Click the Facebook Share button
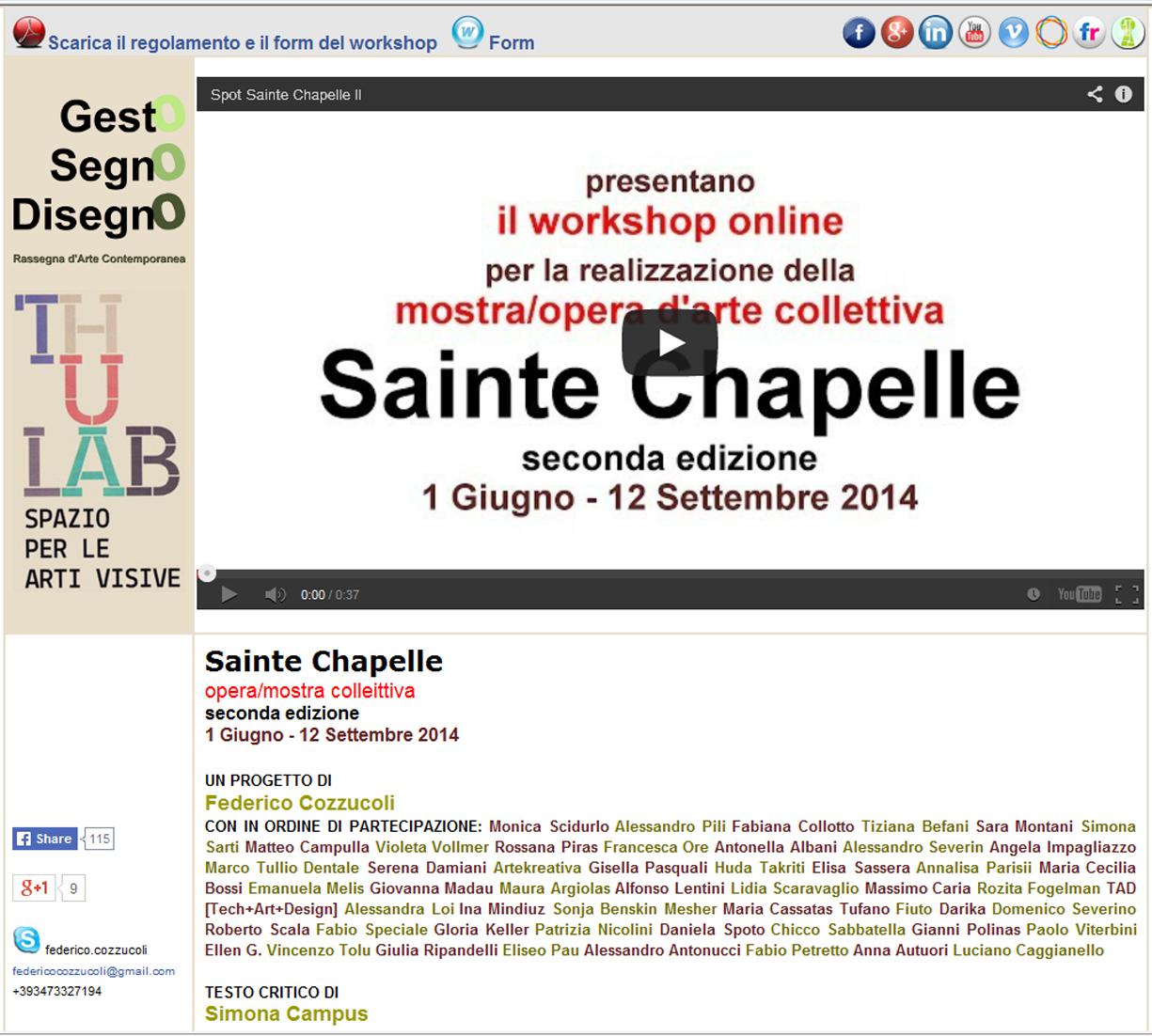 [x=44, y=839]
